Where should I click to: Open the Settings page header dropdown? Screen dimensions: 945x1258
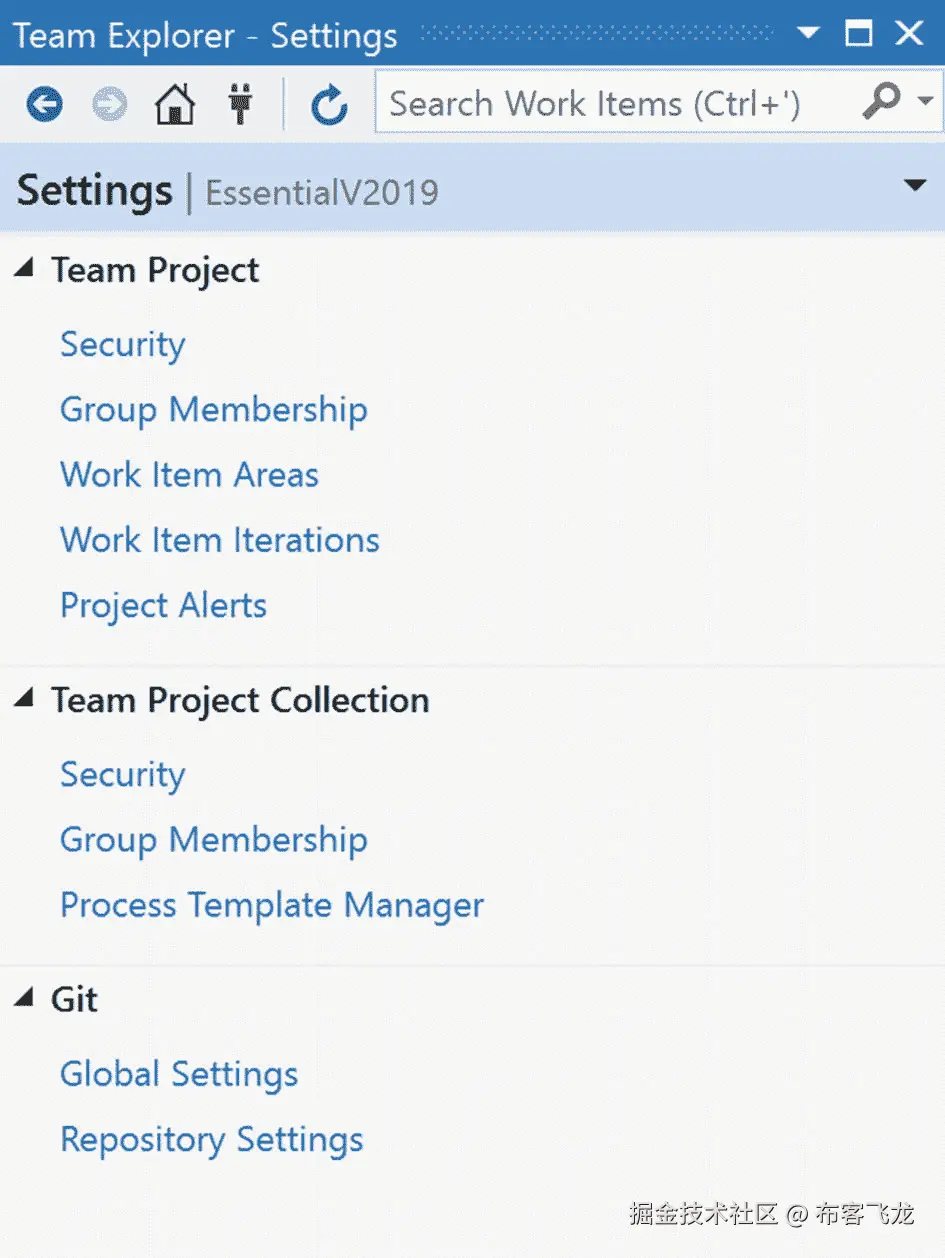pos(914,186)
